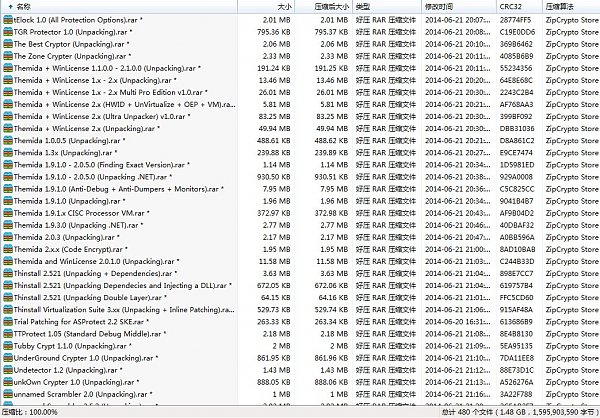Viewport: 600px width, 418px height.
Task: Select Themida + WinLicense 2.x (Unpacking).rar file name
Action: (86, 129)
